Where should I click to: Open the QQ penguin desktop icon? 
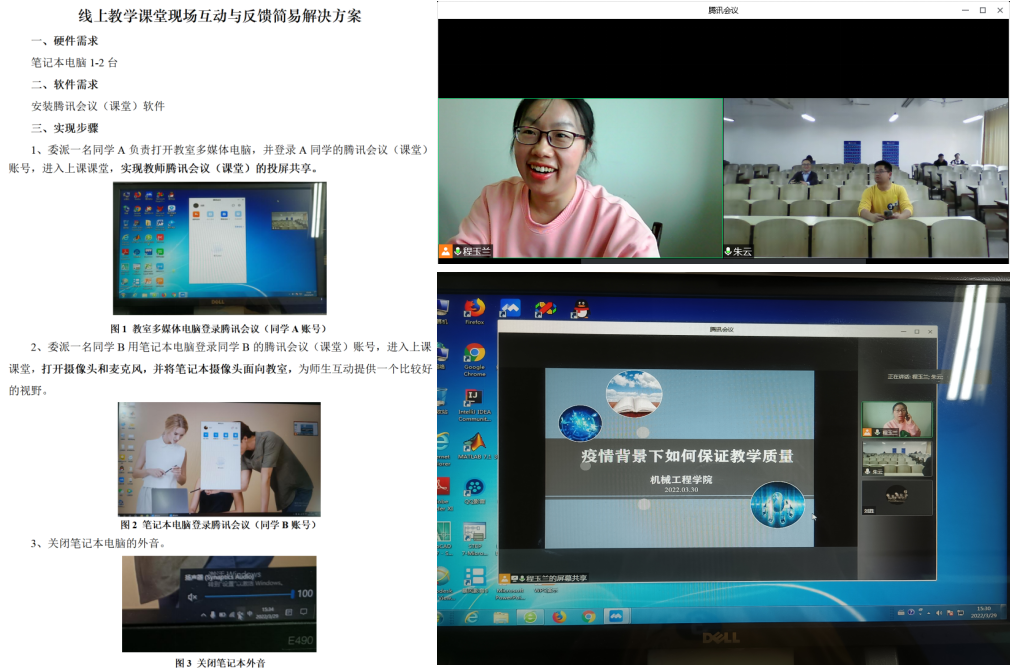(x=579, y=307)
